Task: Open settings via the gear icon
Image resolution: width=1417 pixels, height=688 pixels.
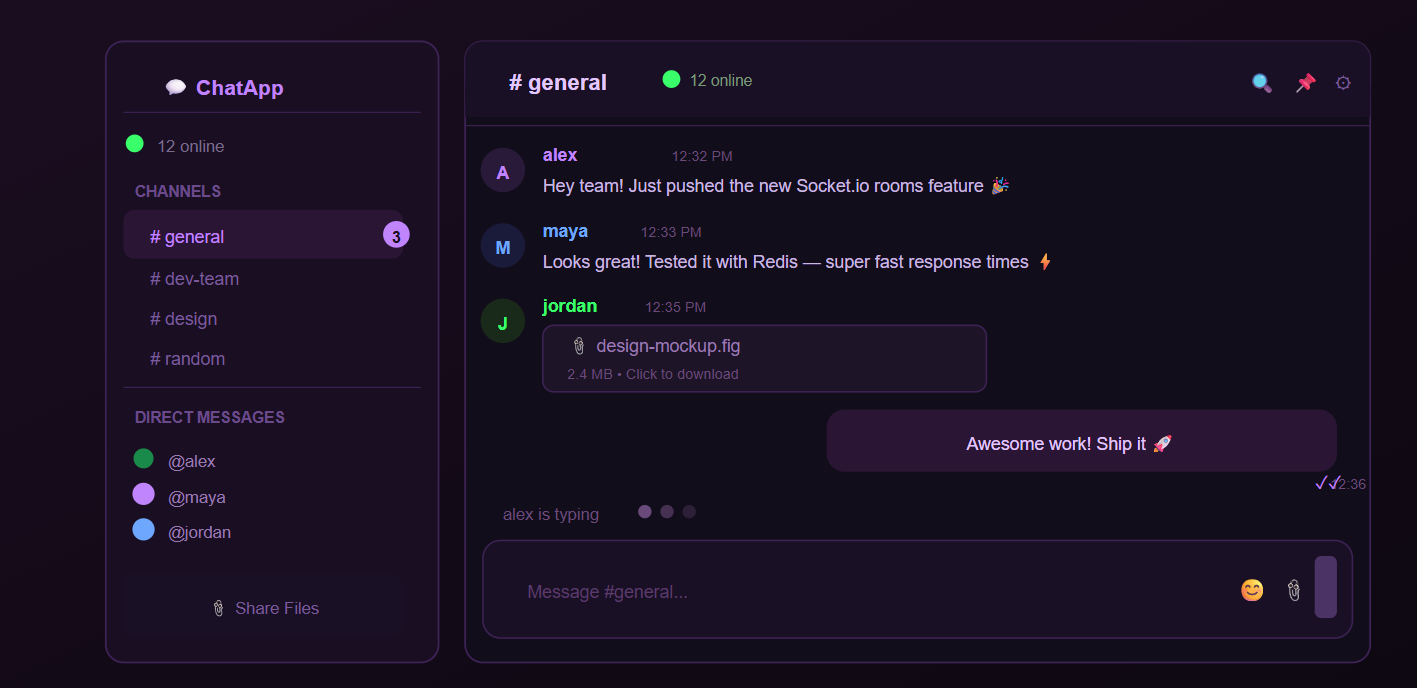Action: pos(1343,83)
